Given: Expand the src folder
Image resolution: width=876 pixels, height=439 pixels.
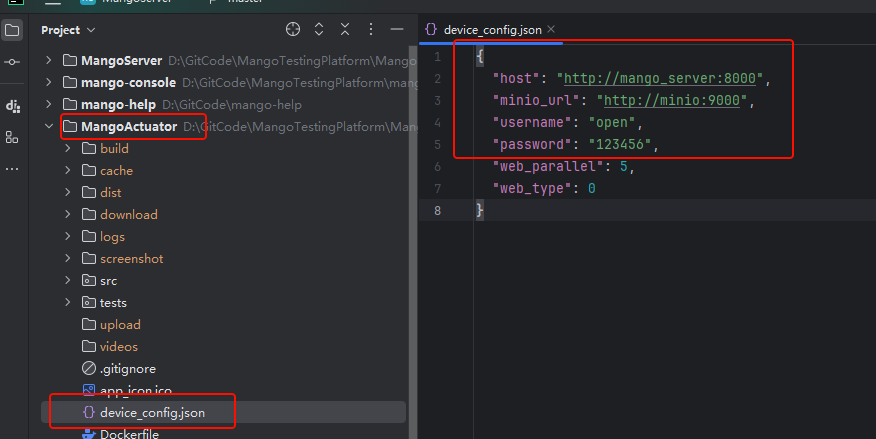Looking at the screenshot, I should pos(68,281).
